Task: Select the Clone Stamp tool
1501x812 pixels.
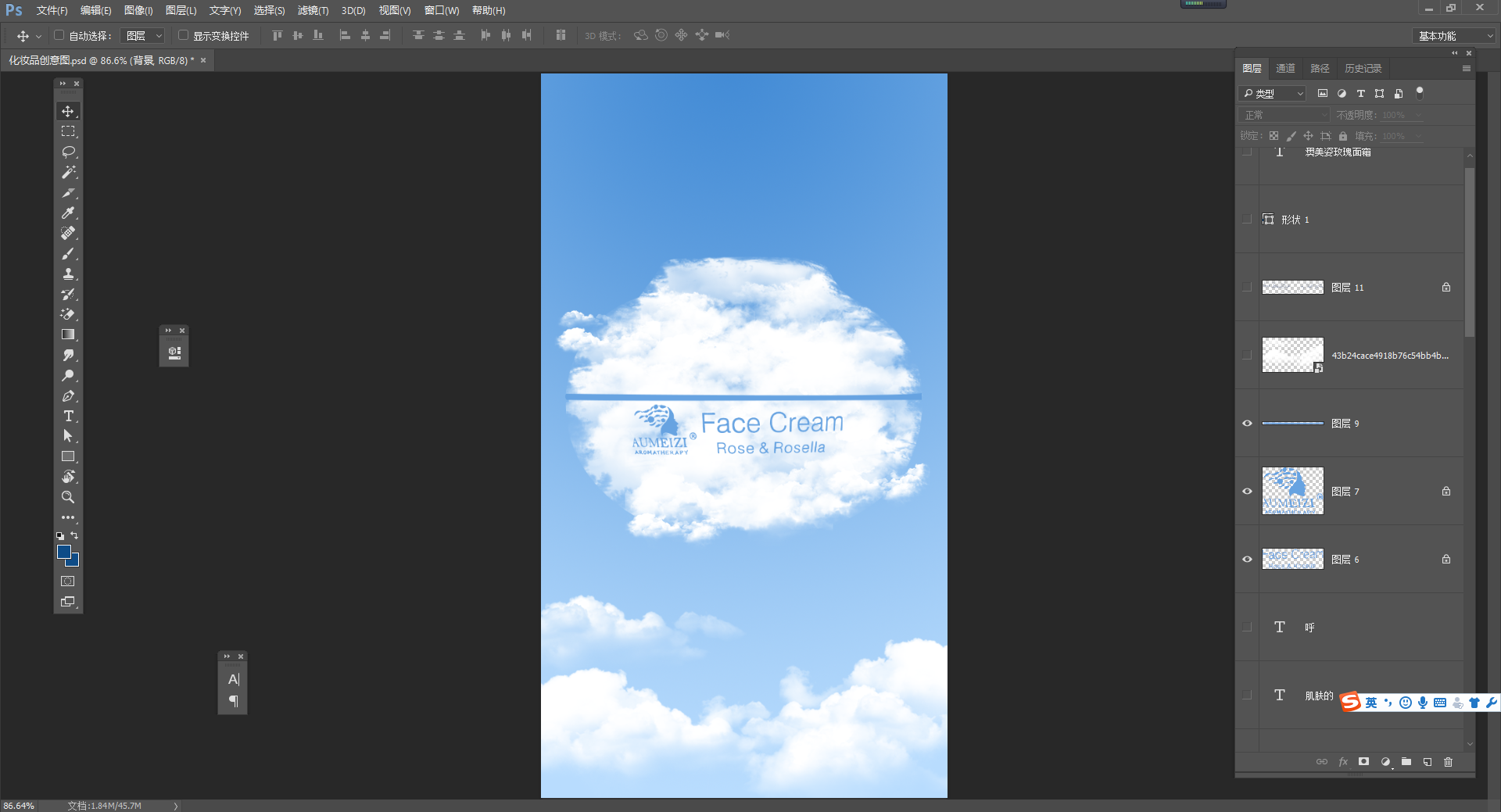Action: pos(68,274)
